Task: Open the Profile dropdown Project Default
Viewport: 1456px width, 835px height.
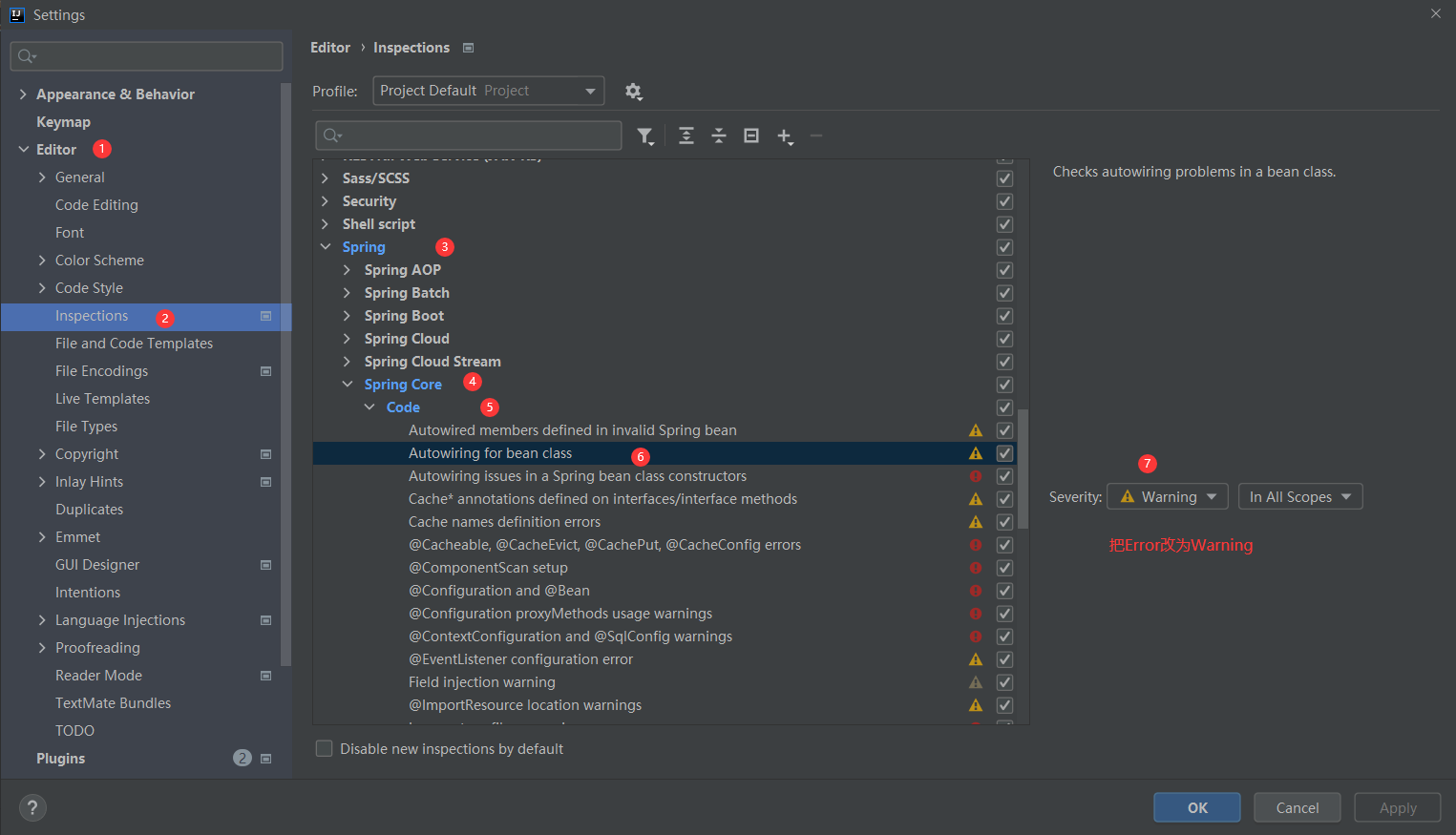Action: 488,91
